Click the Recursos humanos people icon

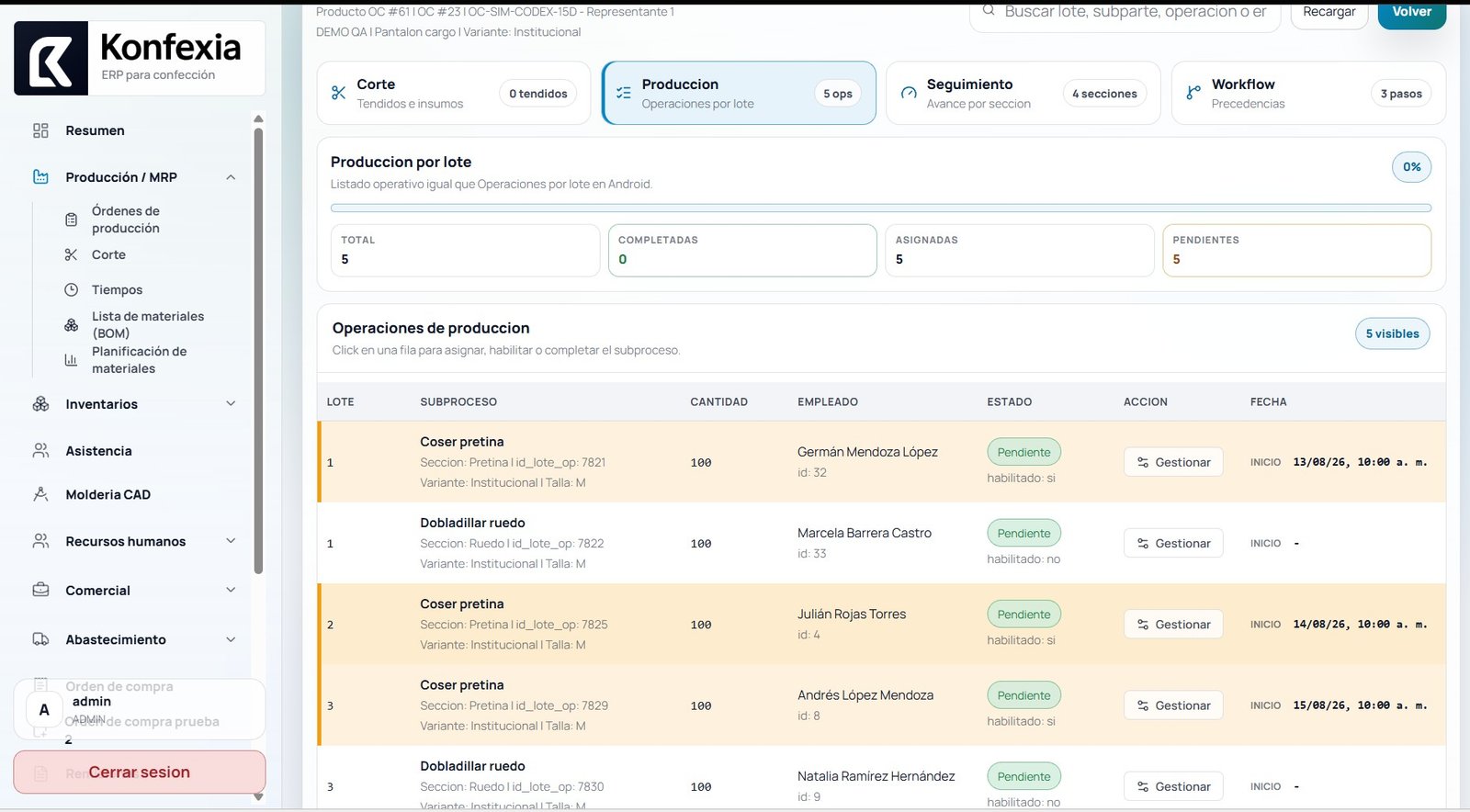pyautogui.click(x=40, y=541)
